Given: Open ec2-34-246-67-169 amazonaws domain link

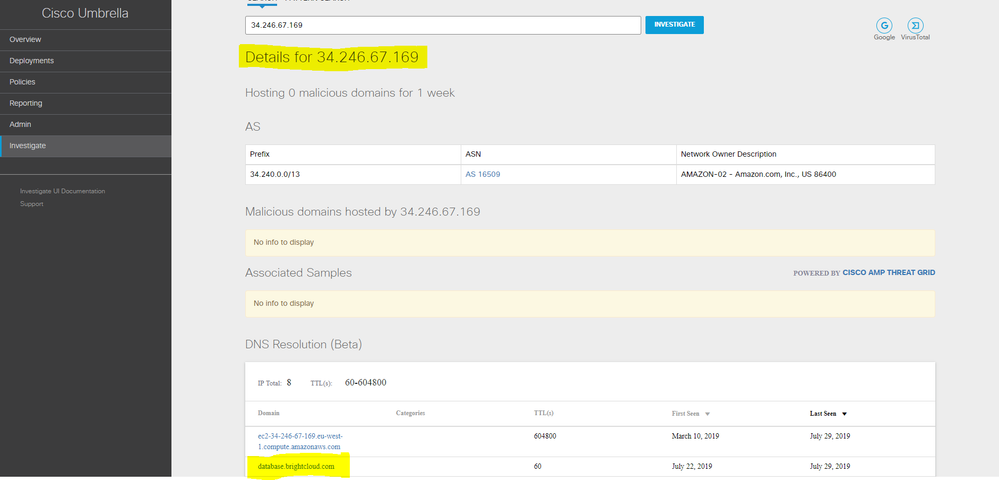Looking at the screenshot, I should coord(300,441).
